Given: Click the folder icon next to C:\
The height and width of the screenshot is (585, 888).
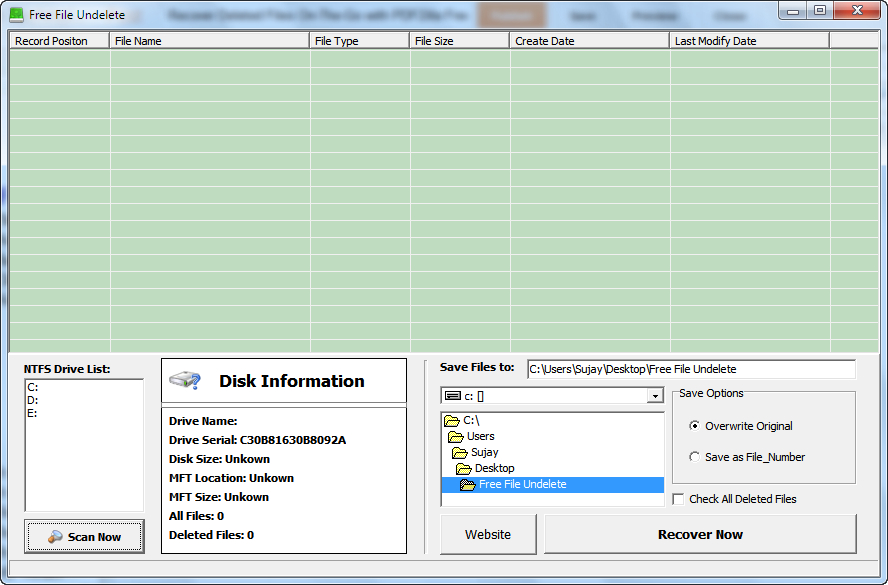Looking at the screenshot, I should (x=451, y=421).
